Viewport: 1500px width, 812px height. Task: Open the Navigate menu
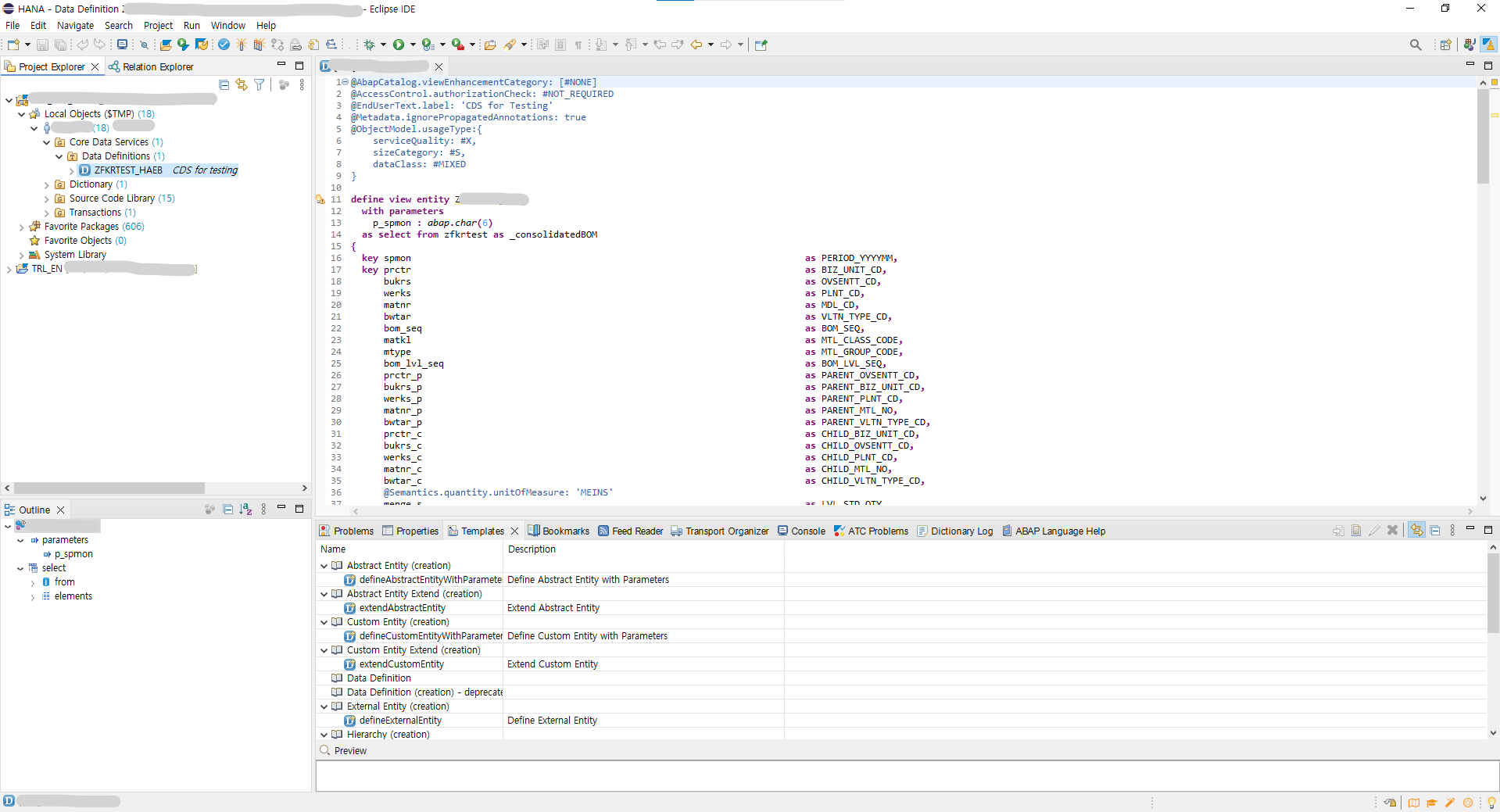75,25
